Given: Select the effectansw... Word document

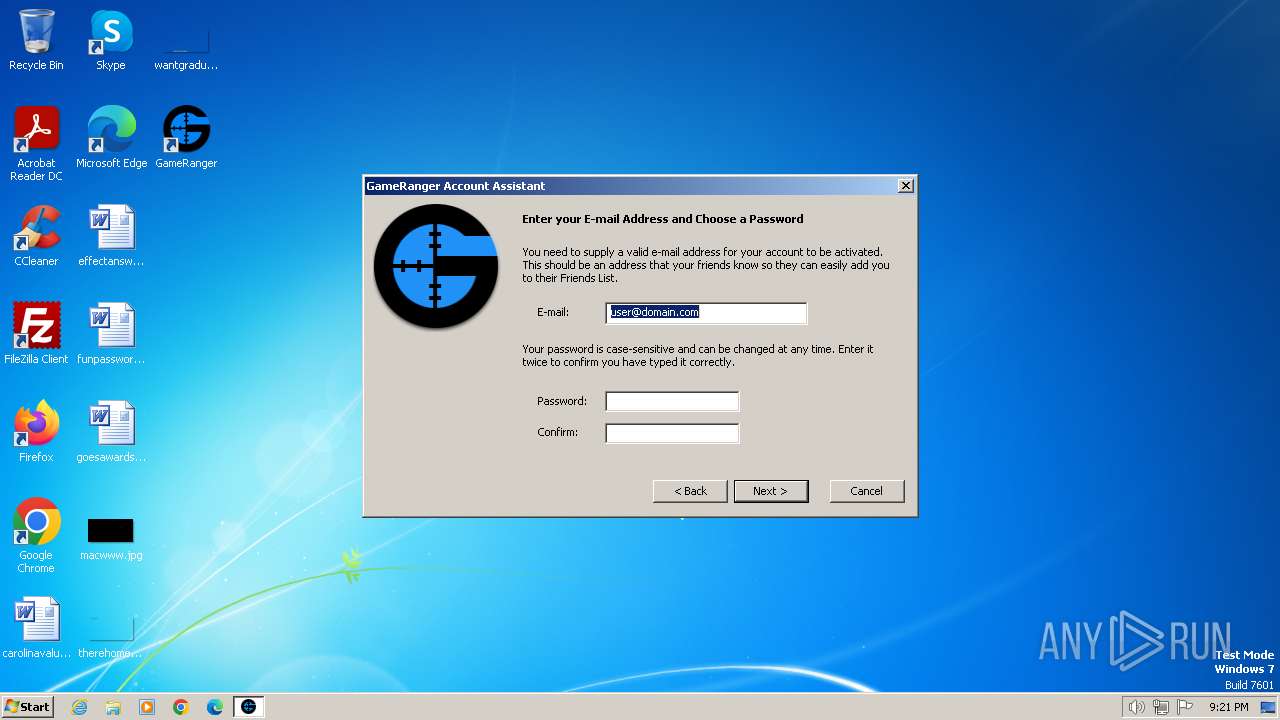Looking at the screenshot, I should pyautogui.click(x=111, y=236).
